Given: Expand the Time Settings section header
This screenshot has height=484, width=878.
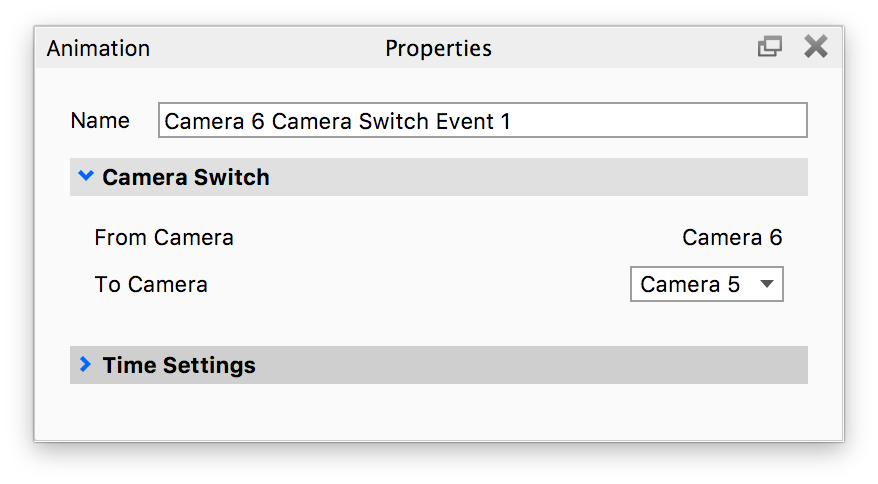Looking at the screenshot, I should point(438,365).
